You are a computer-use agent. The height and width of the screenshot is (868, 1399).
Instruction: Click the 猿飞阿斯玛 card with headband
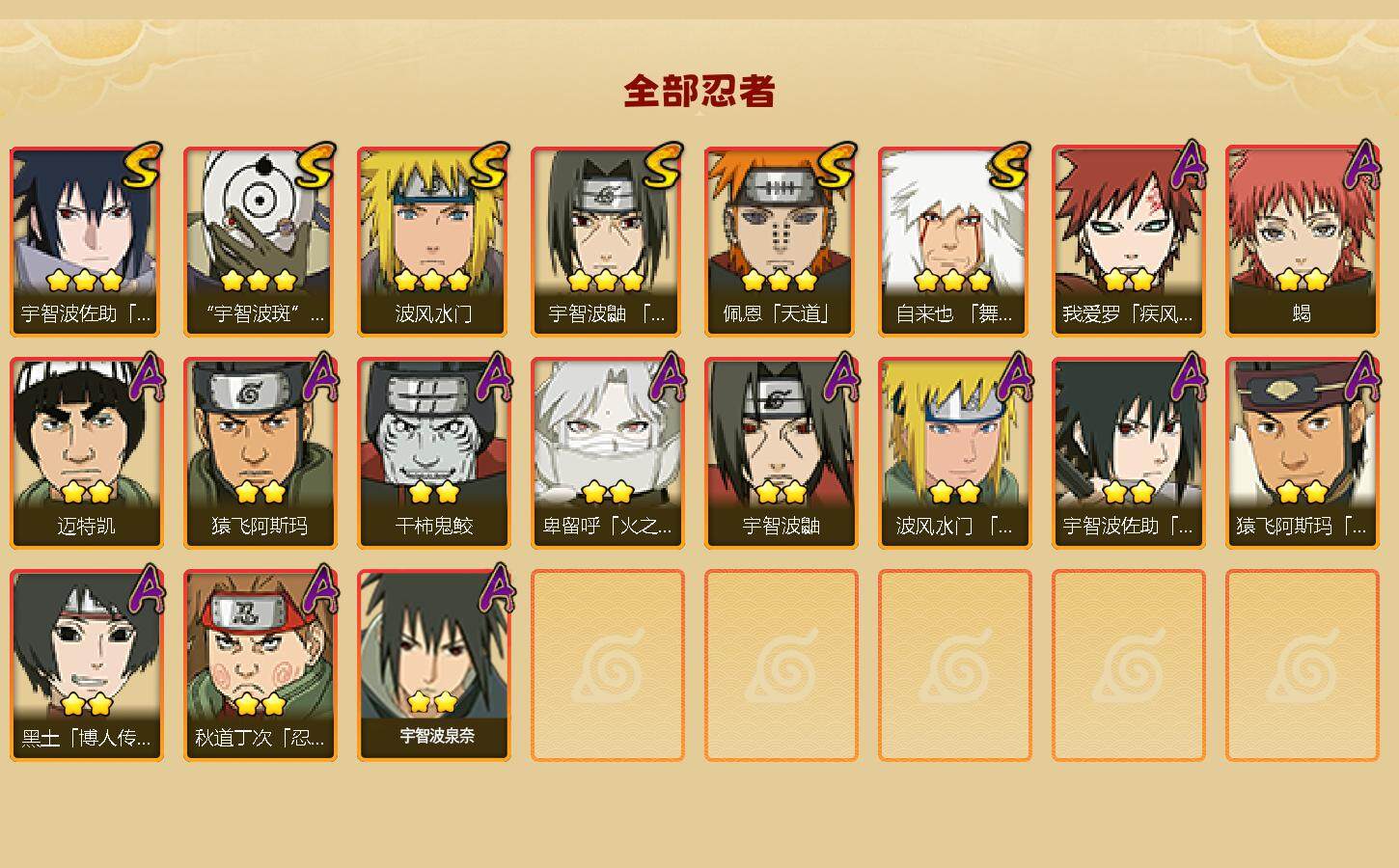(260, 453)
